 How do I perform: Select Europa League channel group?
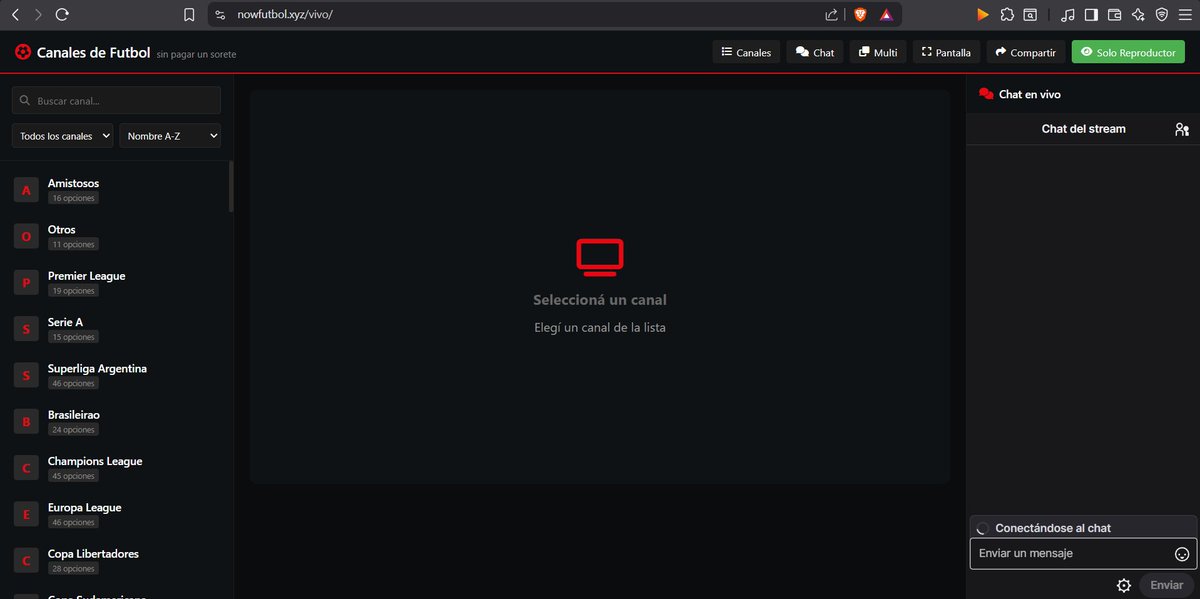pos(115,515)
